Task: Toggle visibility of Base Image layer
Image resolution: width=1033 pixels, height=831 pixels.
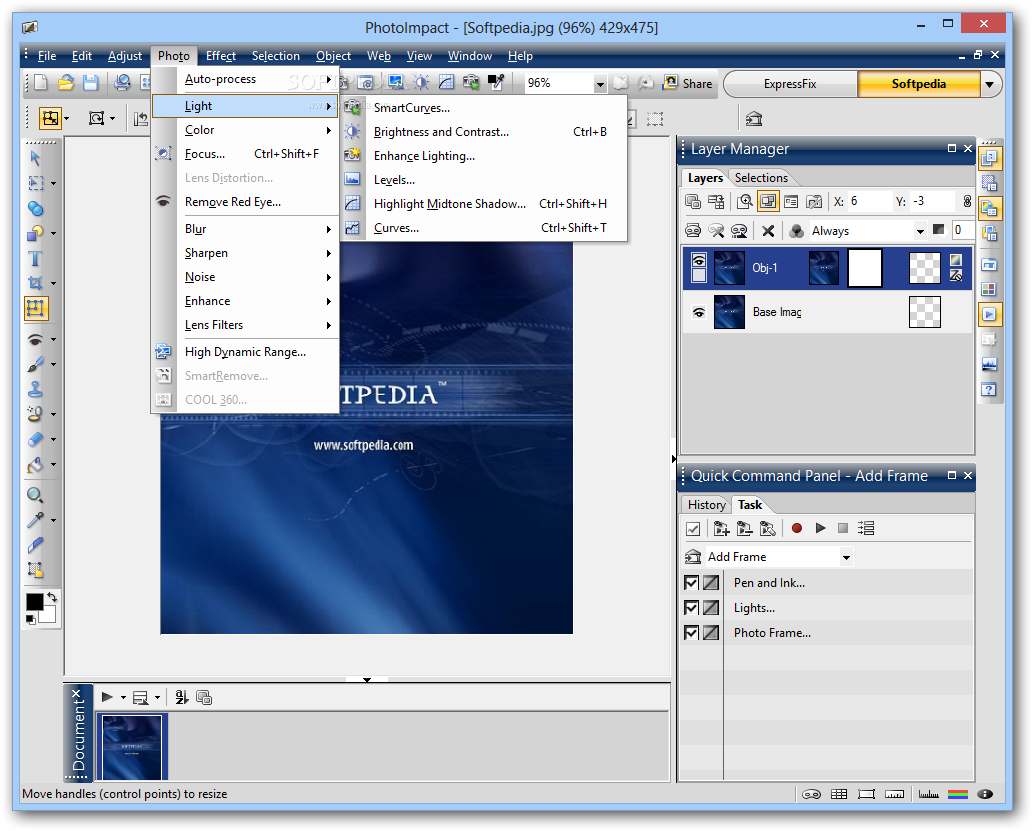Action: click(699, 312)
